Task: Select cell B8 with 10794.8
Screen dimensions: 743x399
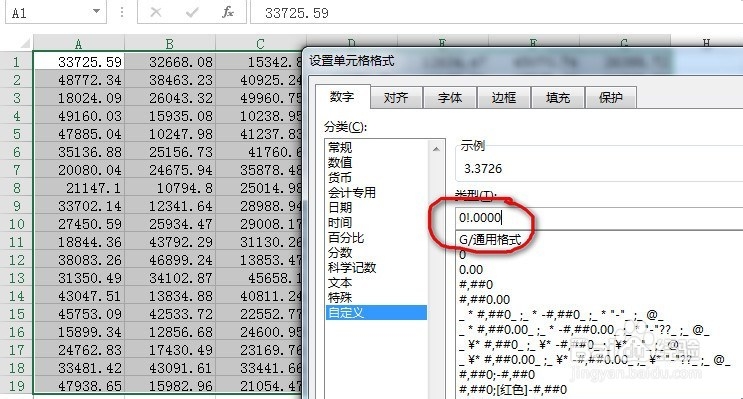Action: click(x=170, y=188)
